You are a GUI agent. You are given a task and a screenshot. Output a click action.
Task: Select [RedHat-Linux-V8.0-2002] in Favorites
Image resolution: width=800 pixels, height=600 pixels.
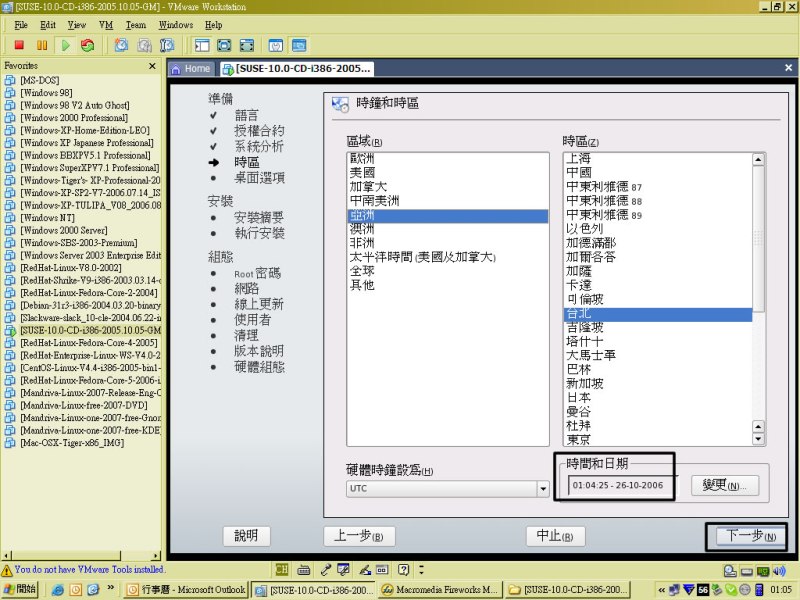tap(70, 268)
